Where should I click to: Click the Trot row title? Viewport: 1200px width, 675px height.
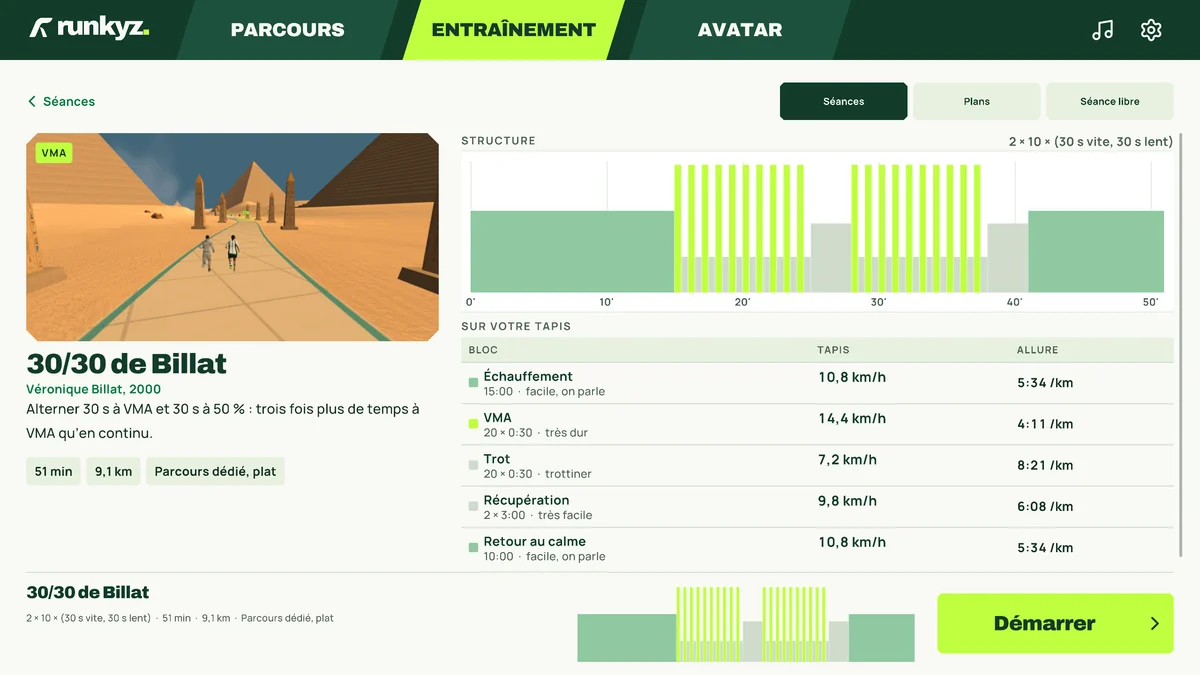click(x=497, y=459)
